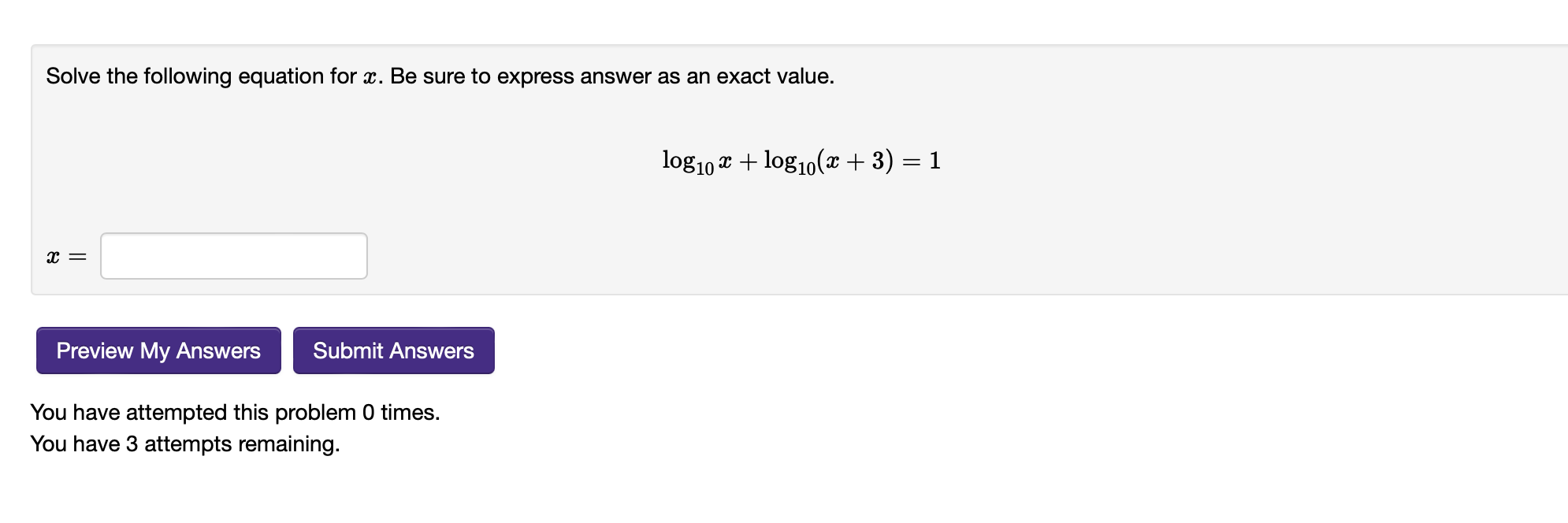This screenshot has height=523, width=1568.
Task: Click the Preview My Answers button
Action: coord(158,351)
